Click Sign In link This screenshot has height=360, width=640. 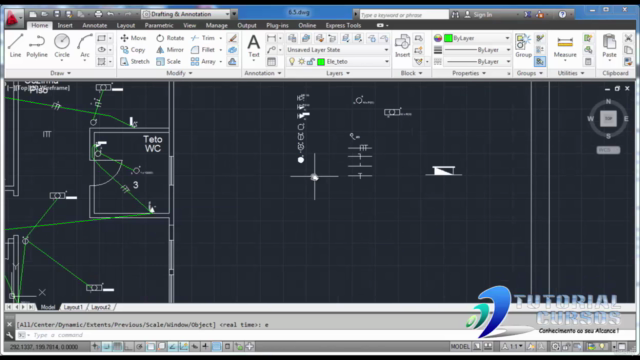click(483, 15)
